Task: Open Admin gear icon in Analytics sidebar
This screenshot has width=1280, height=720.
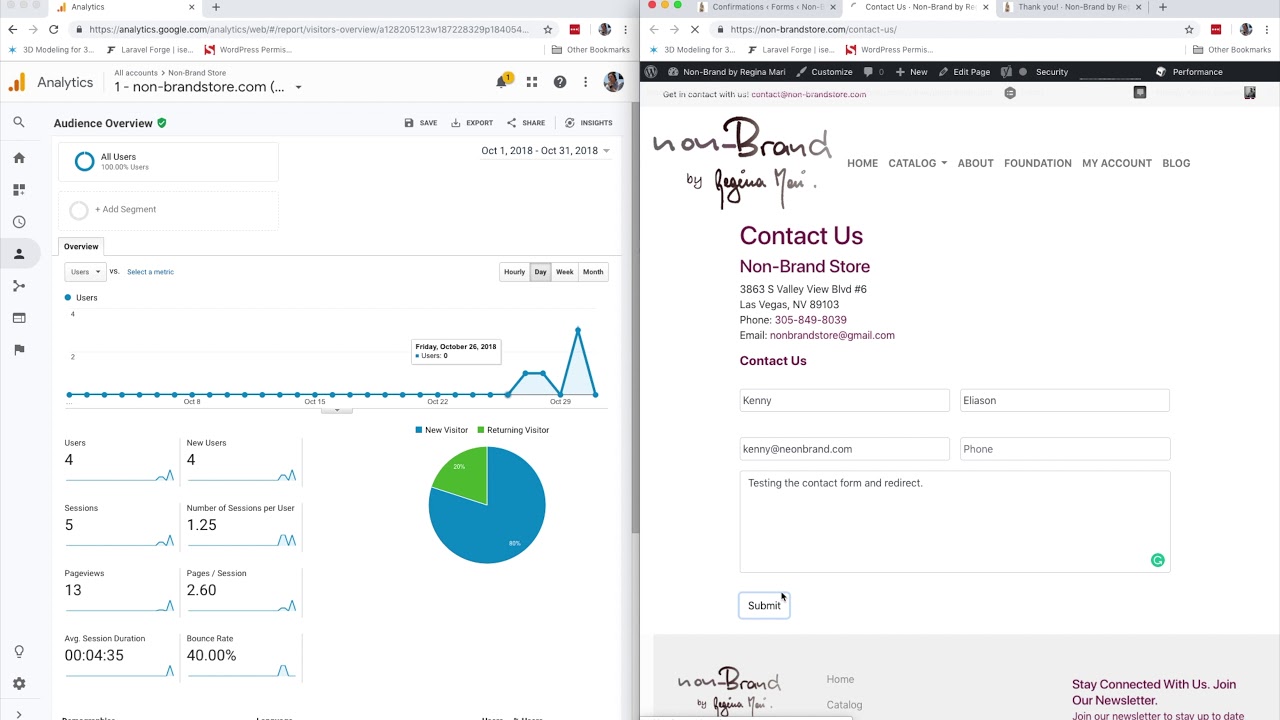Action: pyautogui.click(x=18, y=684)
